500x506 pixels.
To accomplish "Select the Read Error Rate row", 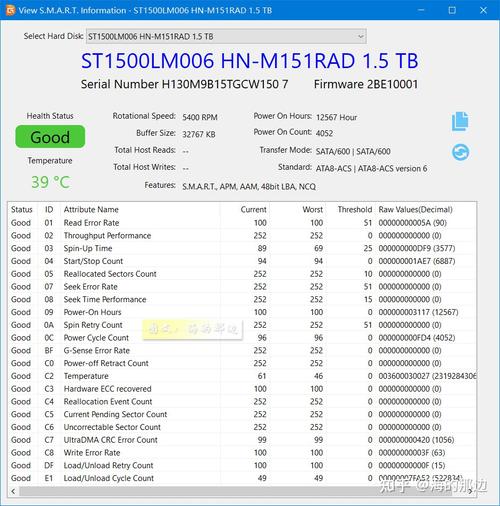I will click(x=242, y=223).
